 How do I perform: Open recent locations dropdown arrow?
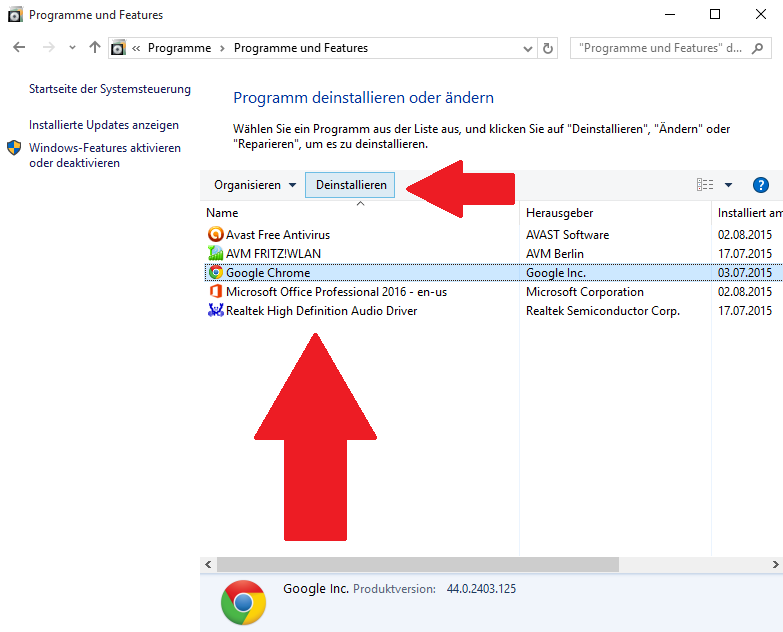click(x=72, y=48)
